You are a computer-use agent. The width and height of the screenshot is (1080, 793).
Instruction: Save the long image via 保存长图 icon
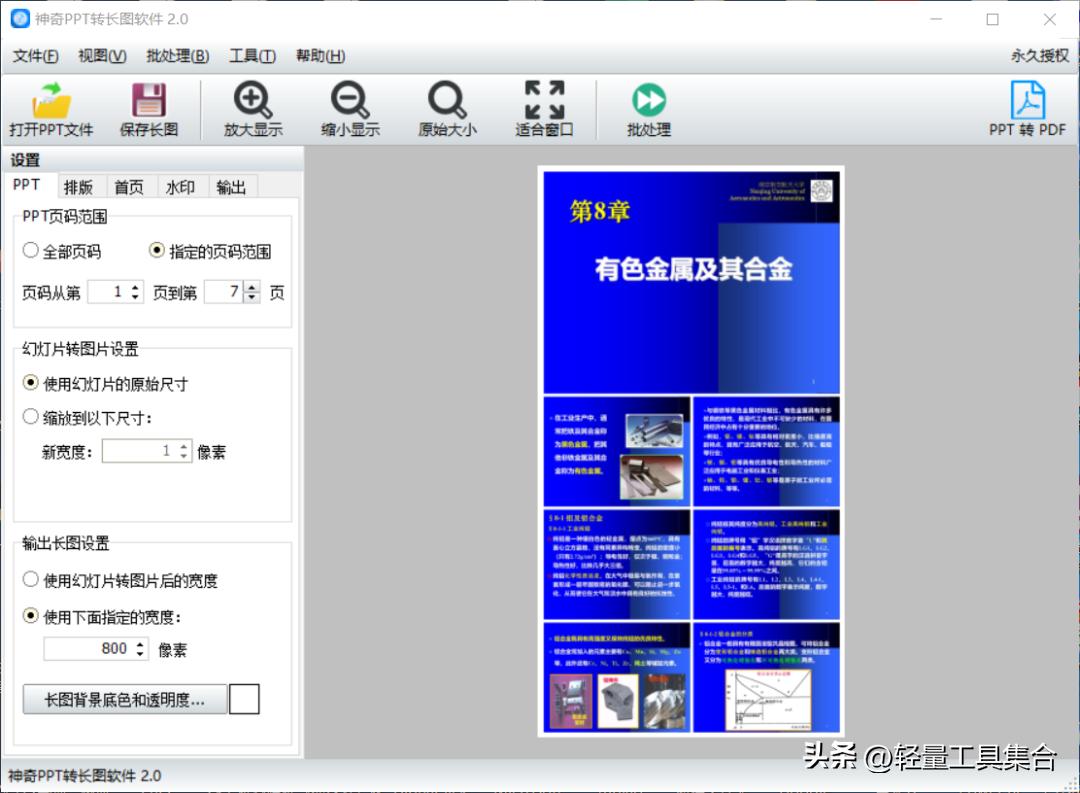click(149, 108)
